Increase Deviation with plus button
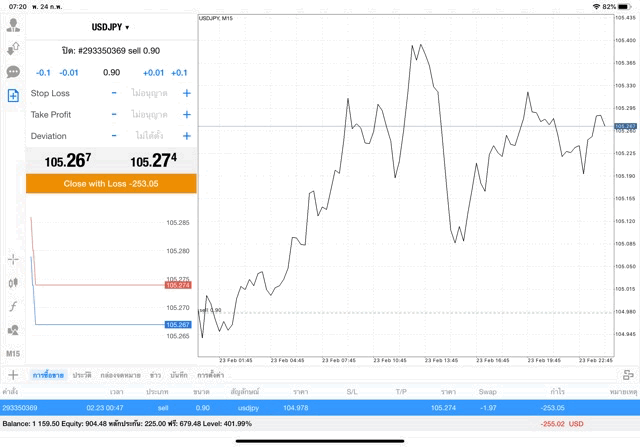The width and height of the screenshot is (640, 447). [x=186, y=135]
